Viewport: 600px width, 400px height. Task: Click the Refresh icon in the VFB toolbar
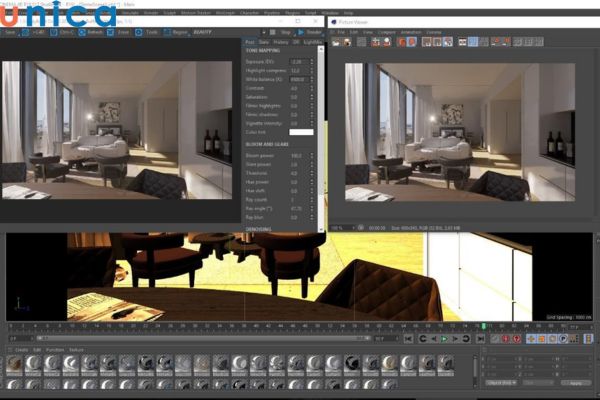92,32
